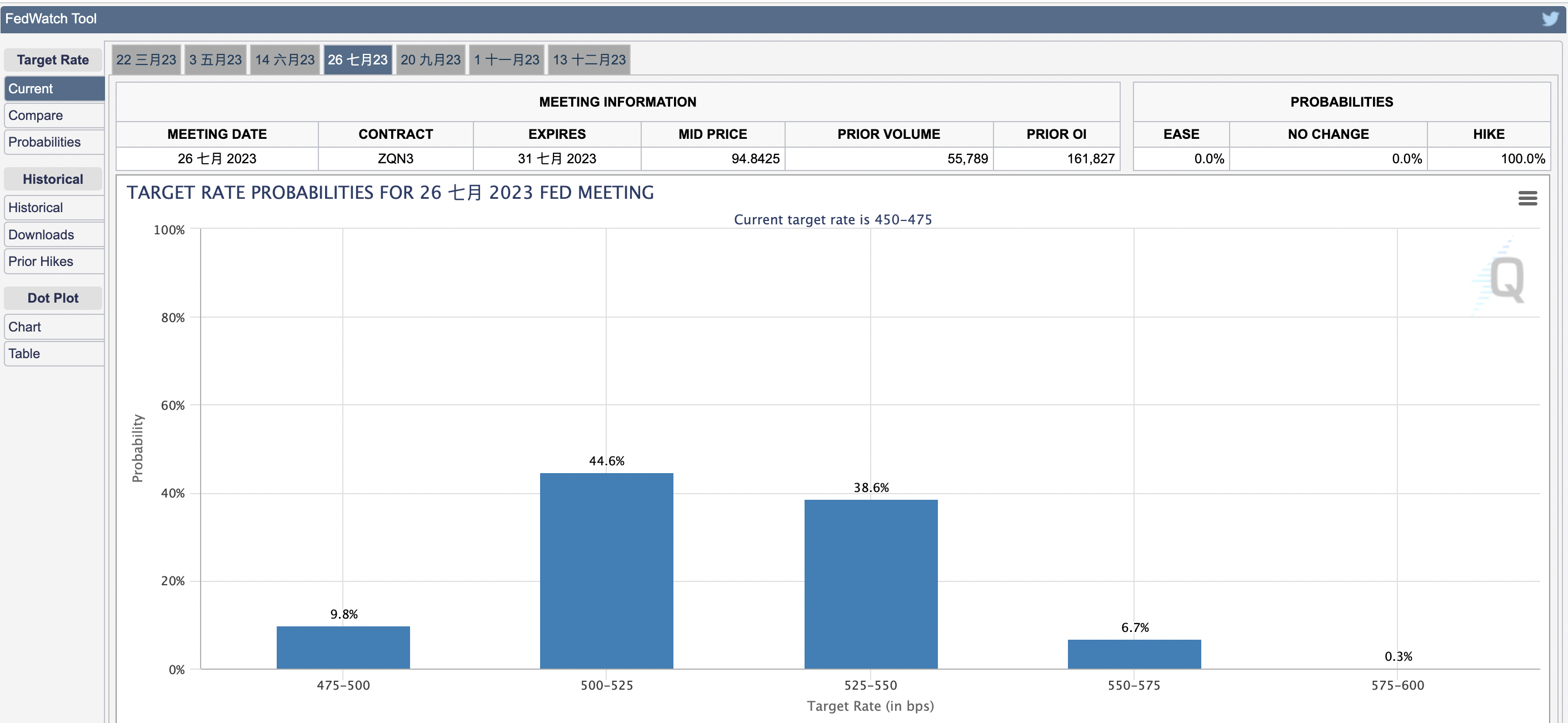
Task: Click the 'Current target rate is 450-475' subtitle
Action: pyautogui.click(x=833, y=219)
